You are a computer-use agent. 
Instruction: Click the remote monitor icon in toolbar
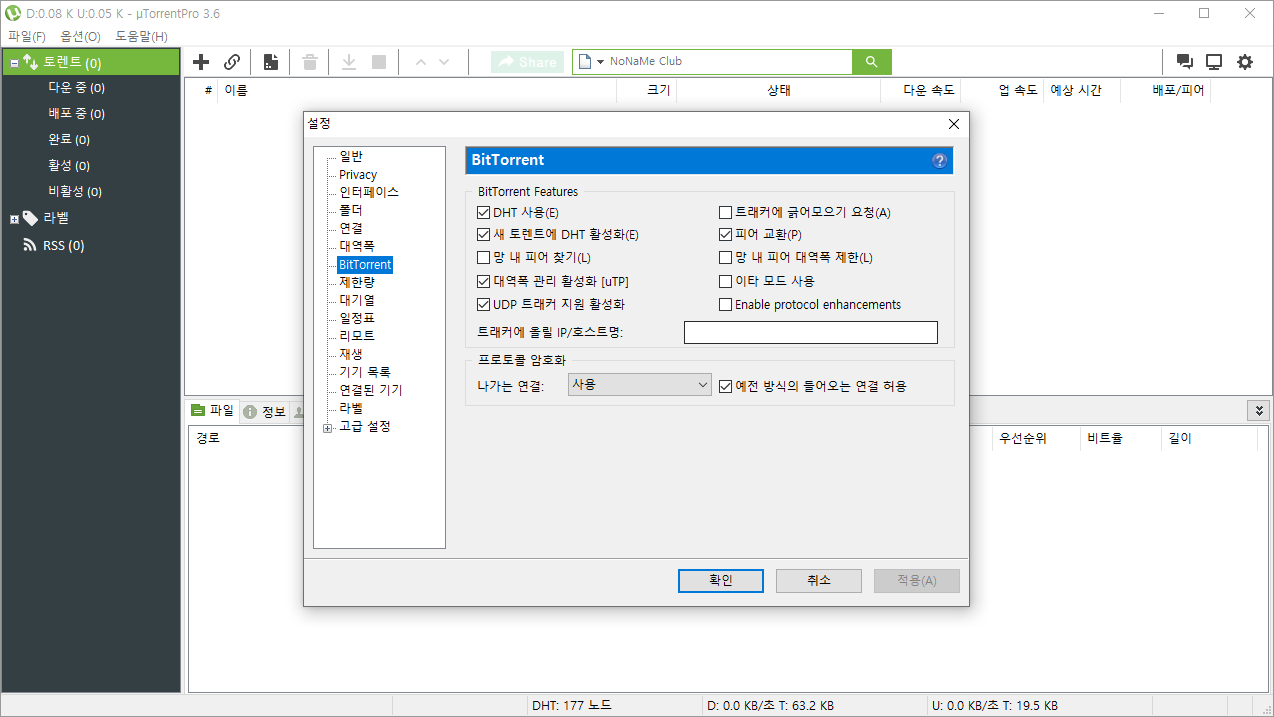click(1214, 62)
